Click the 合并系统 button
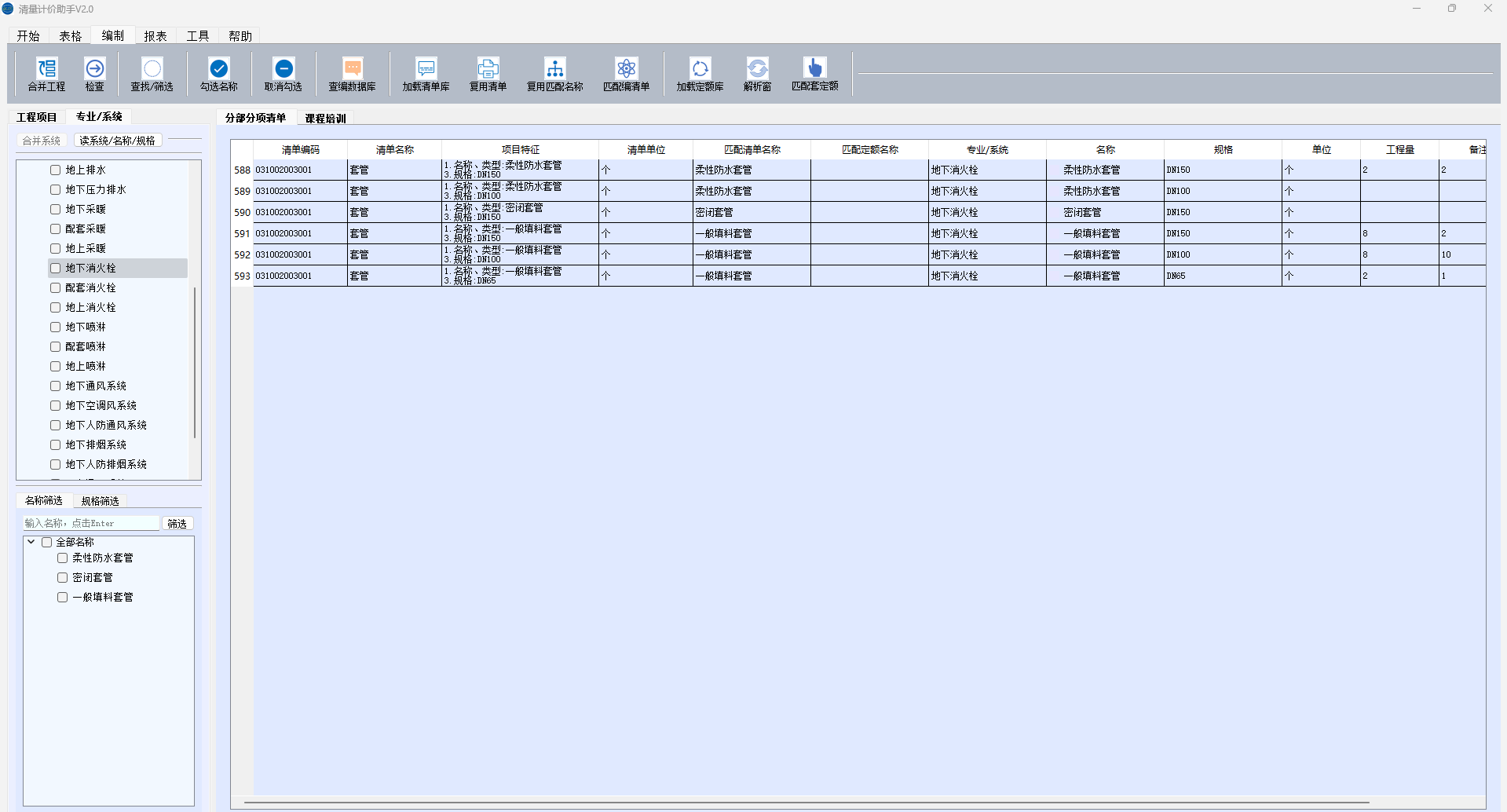Image resolution: width=1507 pixels, height=812 pixels. pyautogui.click(x=42, y=141)
